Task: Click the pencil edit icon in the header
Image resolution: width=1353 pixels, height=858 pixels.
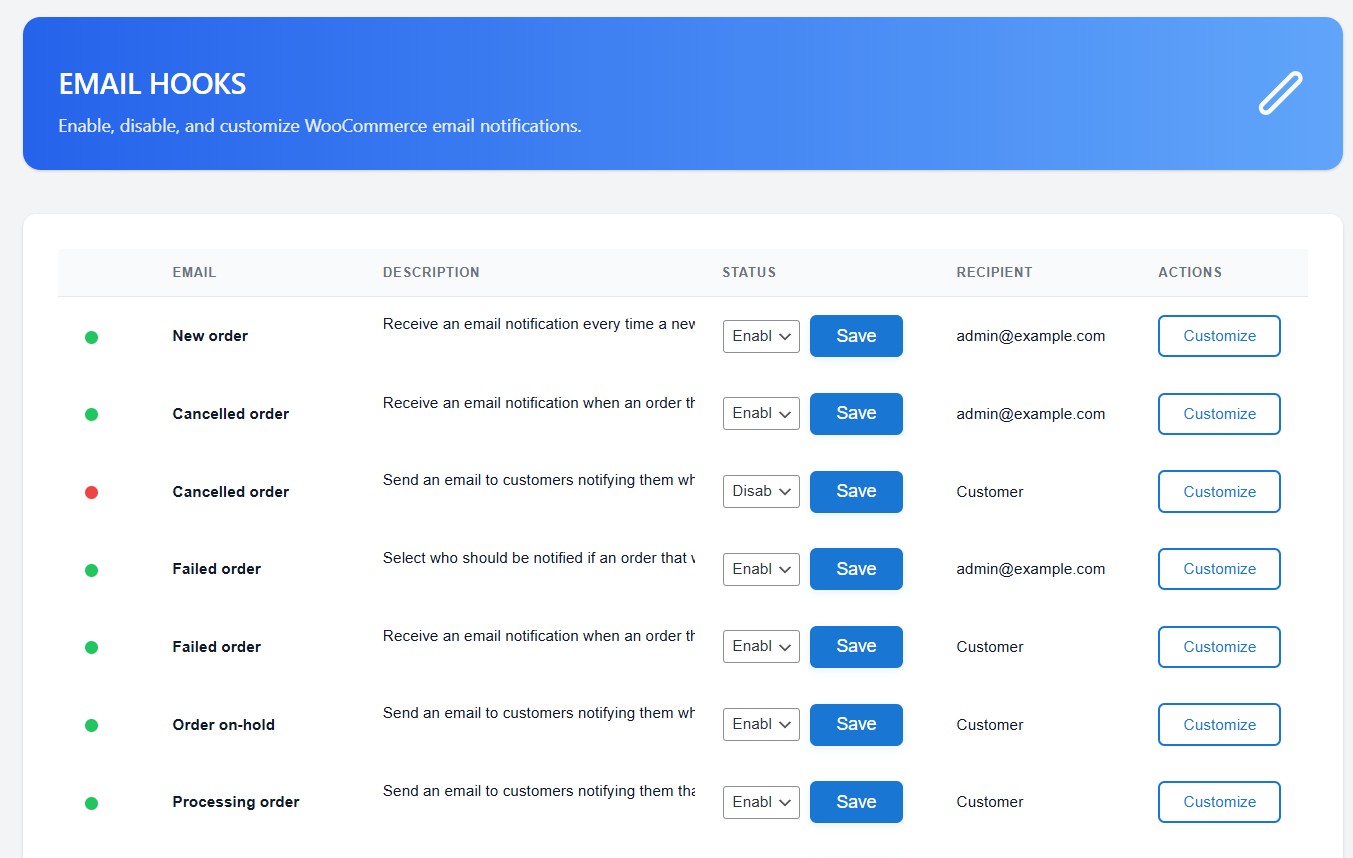Action: pos(1280,93)
